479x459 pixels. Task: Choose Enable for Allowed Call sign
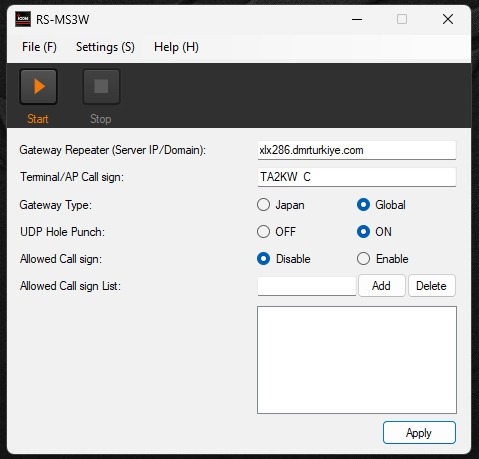tap(363, 259)
